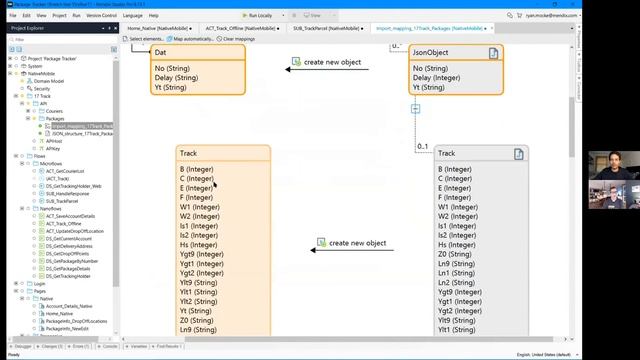Click the Run Locally button
Image resolution: width=640 pixels, height=360 pixels.
click(x=258, y=16)
